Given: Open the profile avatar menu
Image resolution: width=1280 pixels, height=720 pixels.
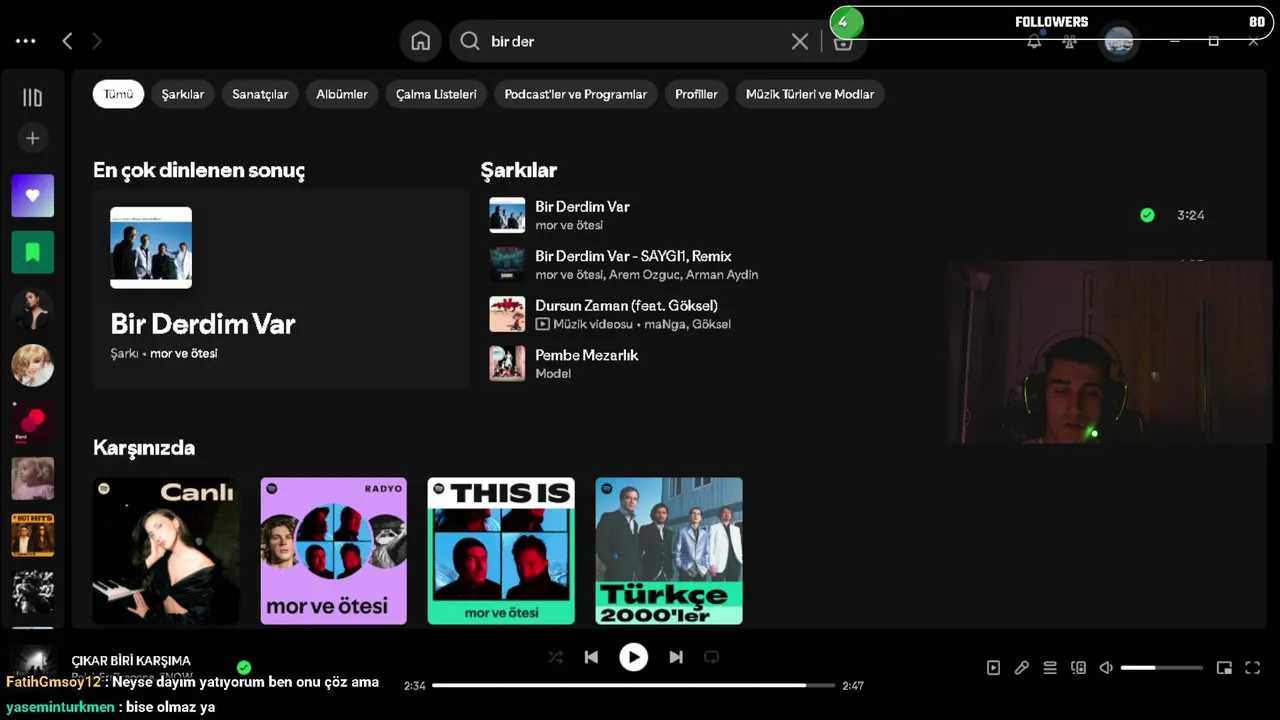Looking at the screenshot, I should tap(1119, 42).
